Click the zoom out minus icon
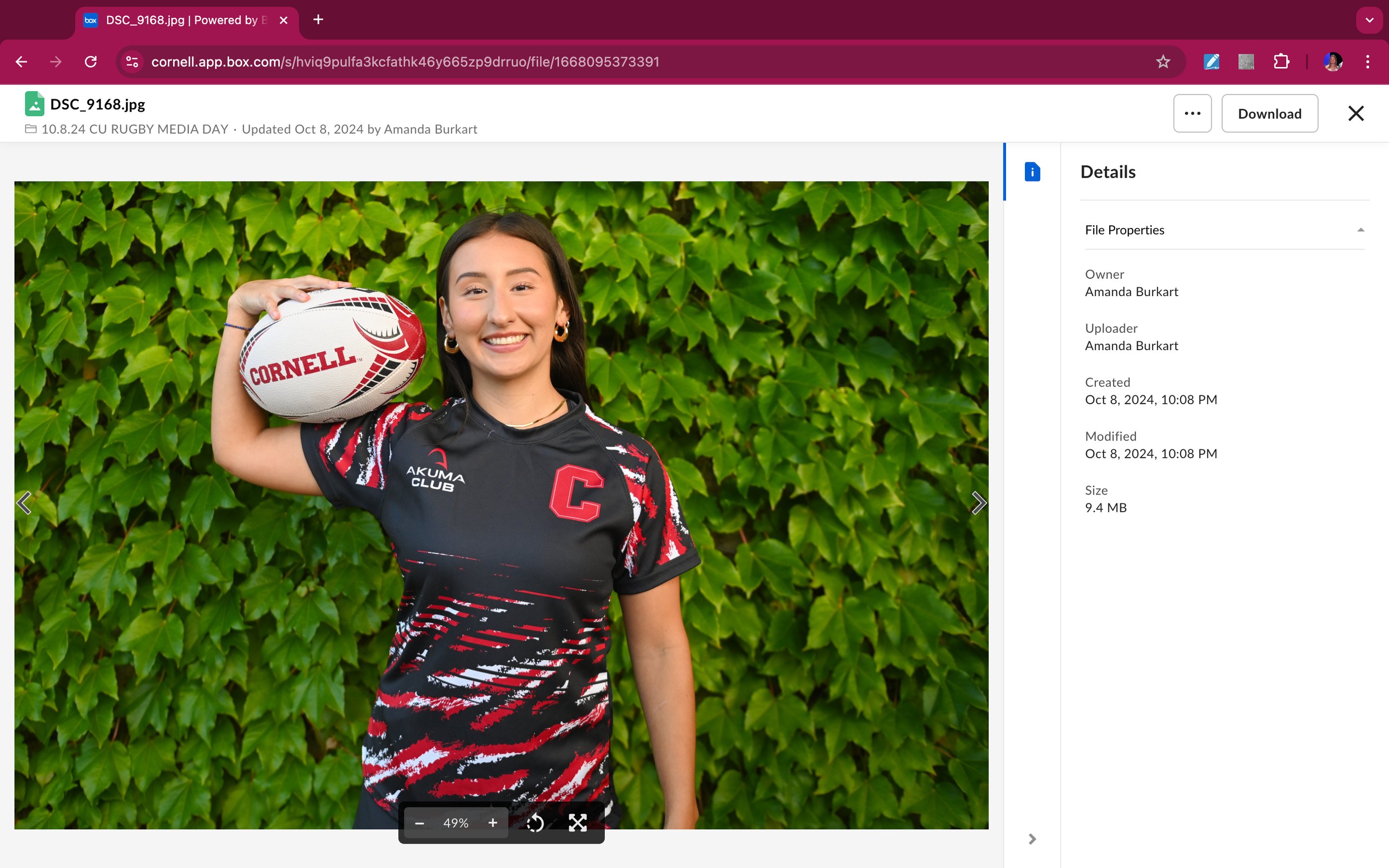This screenshot has height=868, width=1389. (419, 823)
